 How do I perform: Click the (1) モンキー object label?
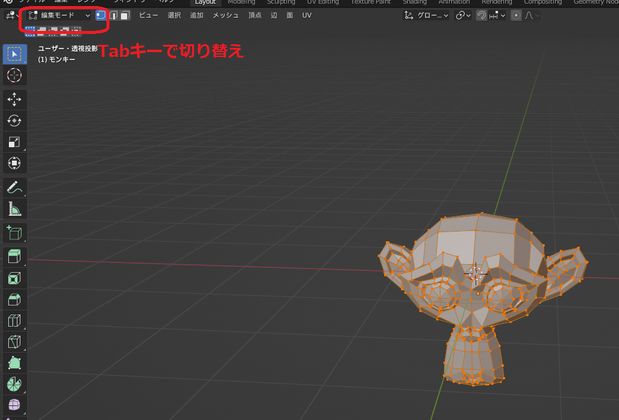pyautogui.click(x=56, y=60)
